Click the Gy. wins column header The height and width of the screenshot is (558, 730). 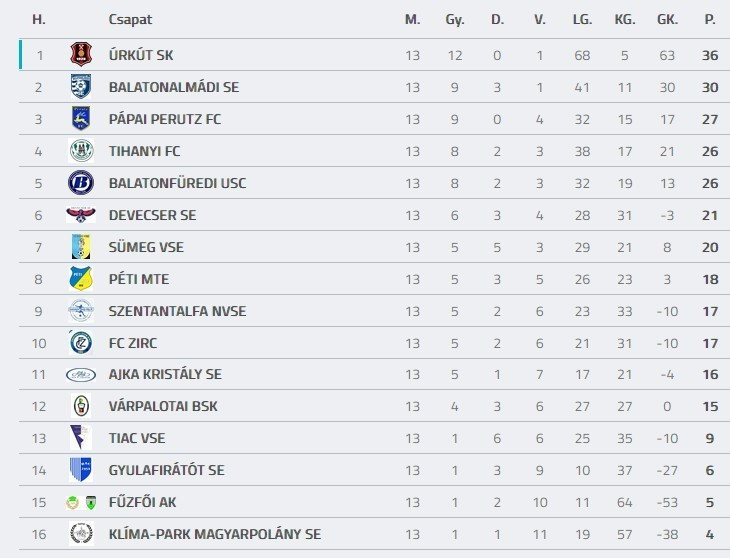tap(455, 19)
